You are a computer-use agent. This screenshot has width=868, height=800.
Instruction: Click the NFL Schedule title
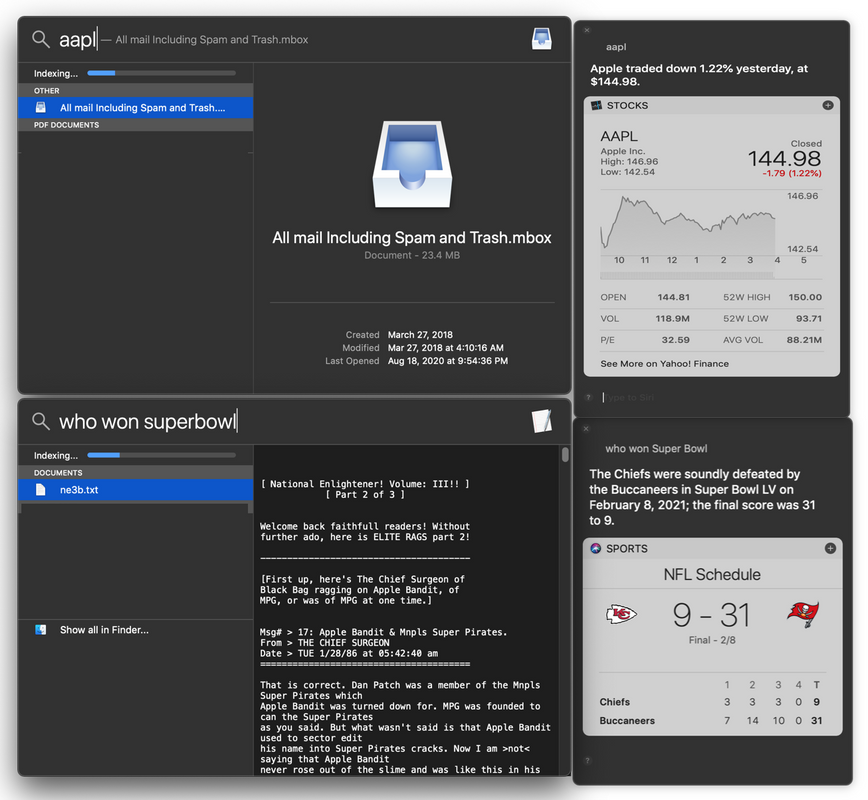(x=712, y=574)
